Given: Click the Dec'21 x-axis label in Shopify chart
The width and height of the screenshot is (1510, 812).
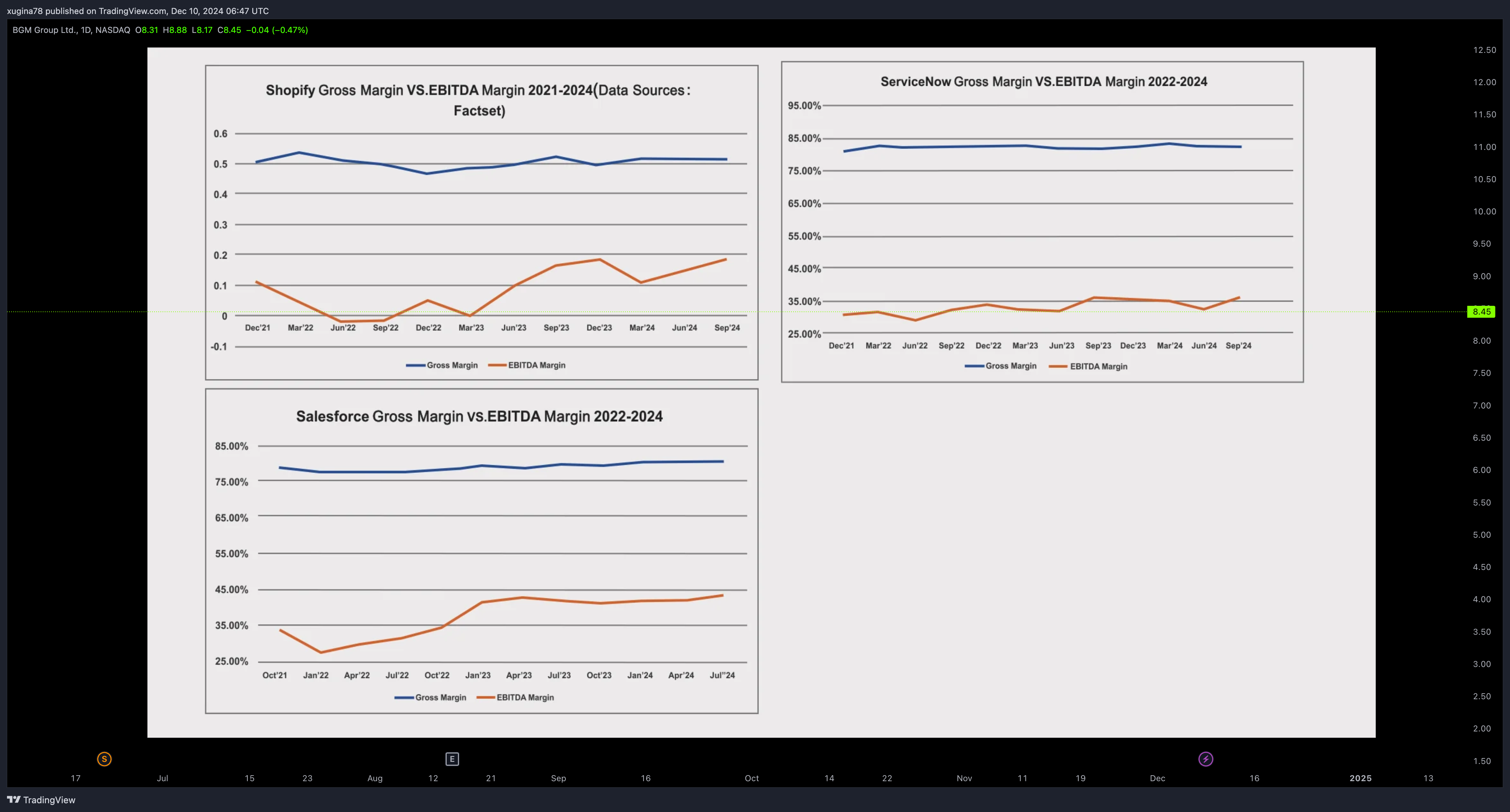Looking at the screenshot, I should coord(258,328).
